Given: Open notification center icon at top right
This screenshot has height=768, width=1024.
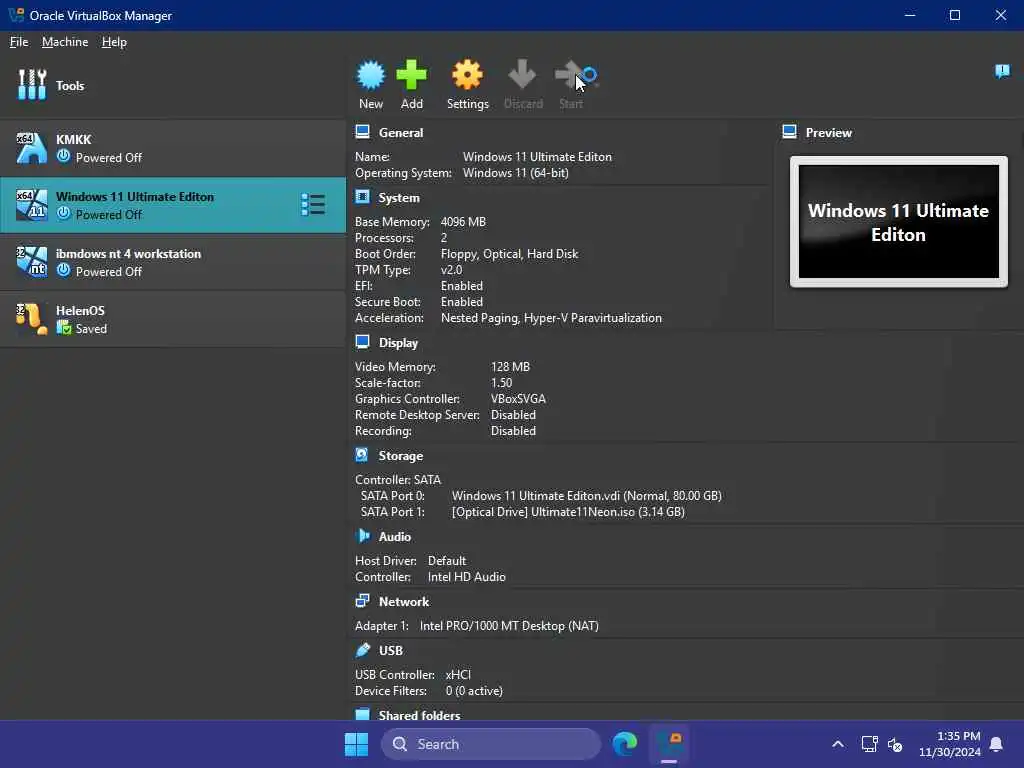Looking at the screenshot, I should point(1002,71).
